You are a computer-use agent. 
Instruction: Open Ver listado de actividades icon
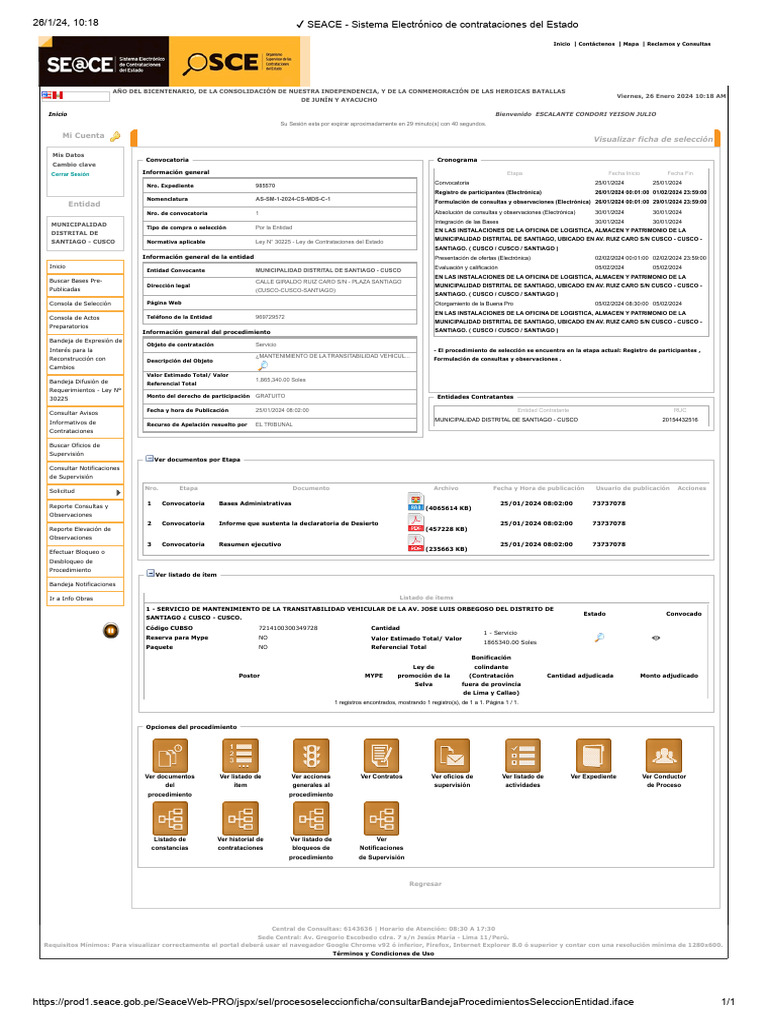pyautogui.click(x=522, y=756)
